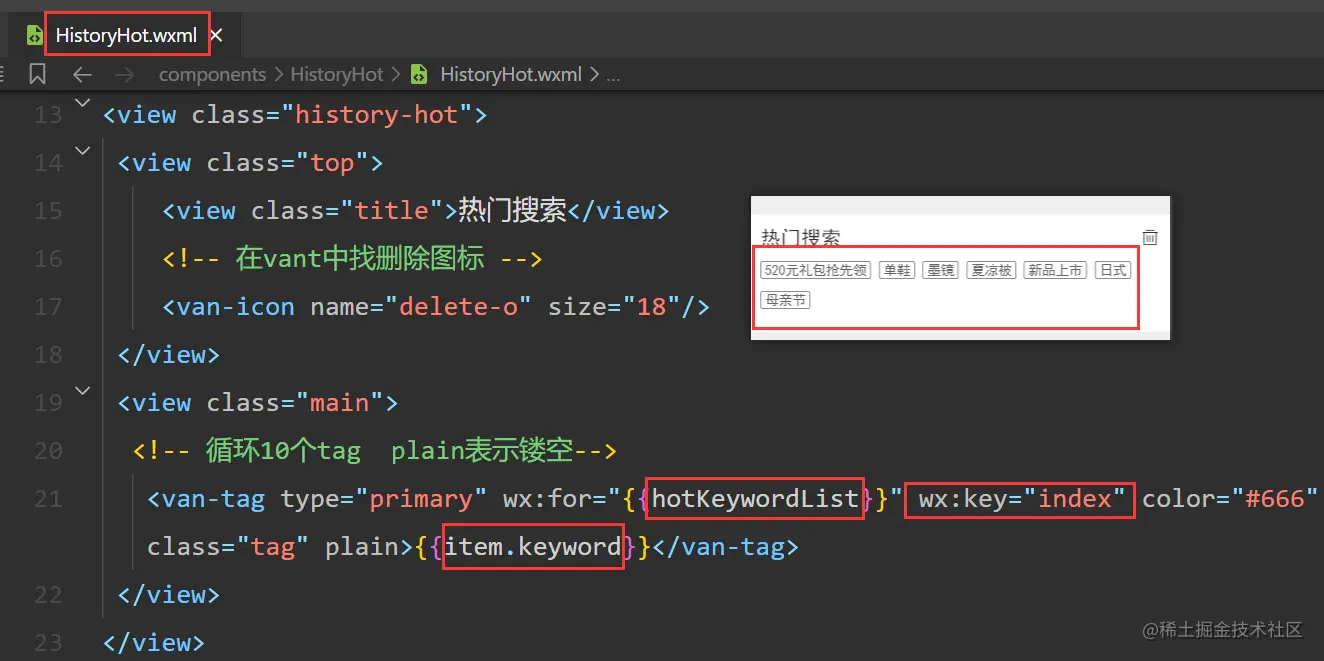Viewport: 1324px width, 661px height.
Task: Click the file icon on HistoryHot.wxml tab
Action: tap(35, 35)
